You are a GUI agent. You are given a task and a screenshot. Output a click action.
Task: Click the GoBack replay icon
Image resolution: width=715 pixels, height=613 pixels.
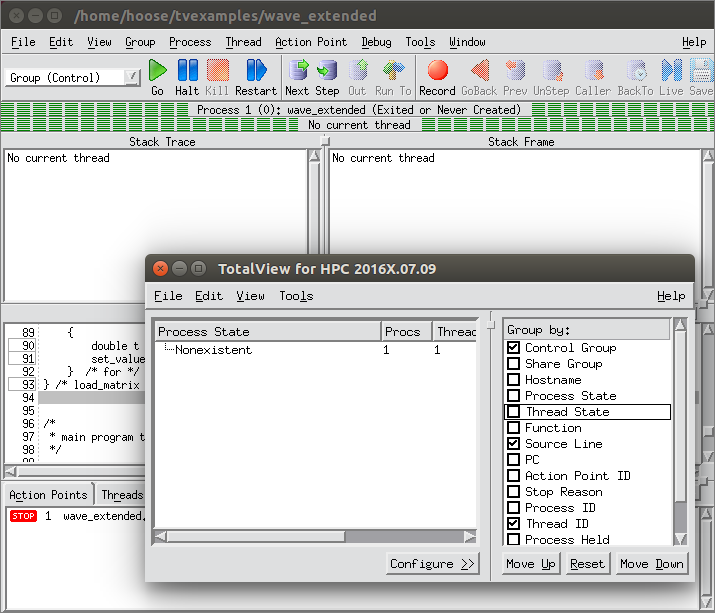tap(479, 70)
